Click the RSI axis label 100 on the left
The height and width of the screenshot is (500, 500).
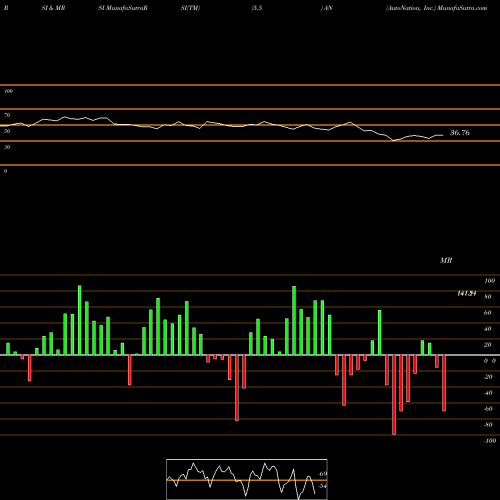(x=9, y=91)
